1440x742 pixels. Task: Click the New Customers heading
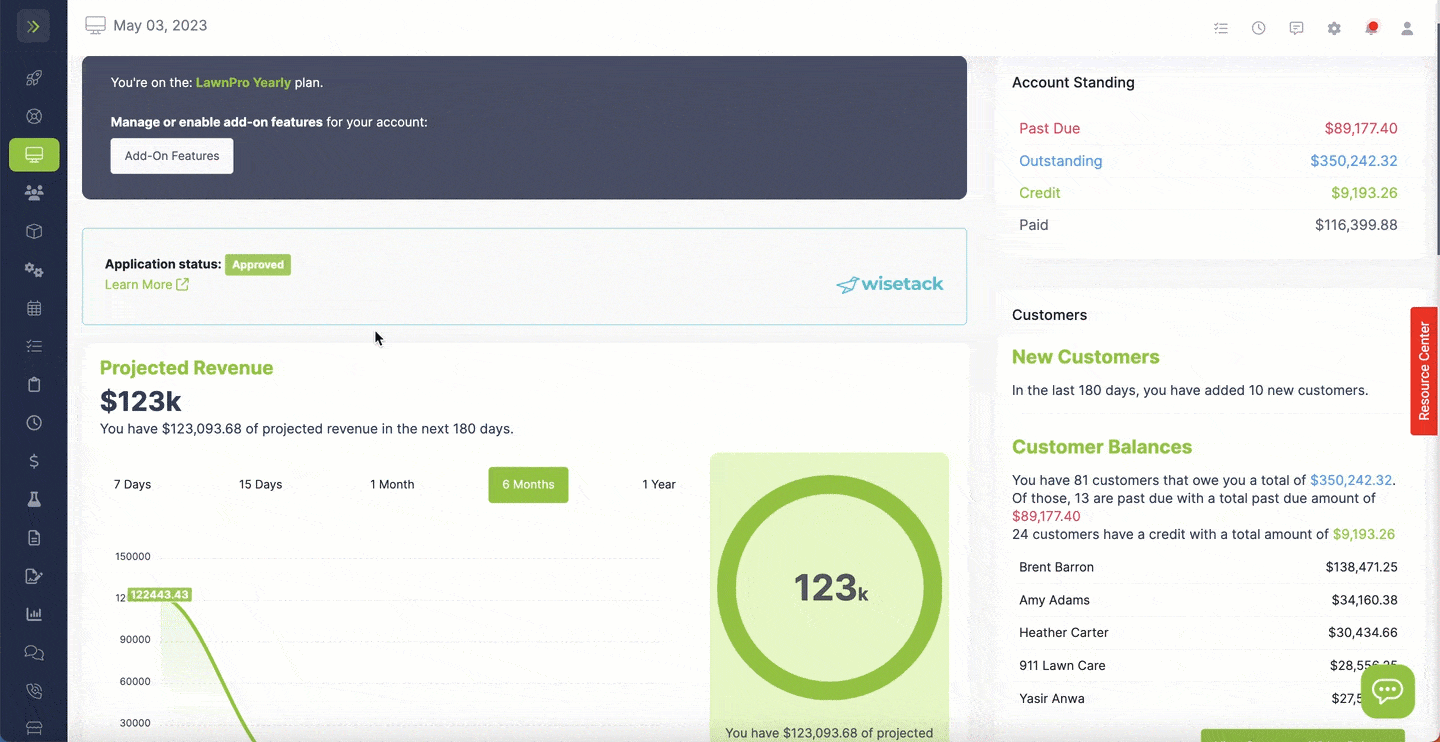[1086, 357]
